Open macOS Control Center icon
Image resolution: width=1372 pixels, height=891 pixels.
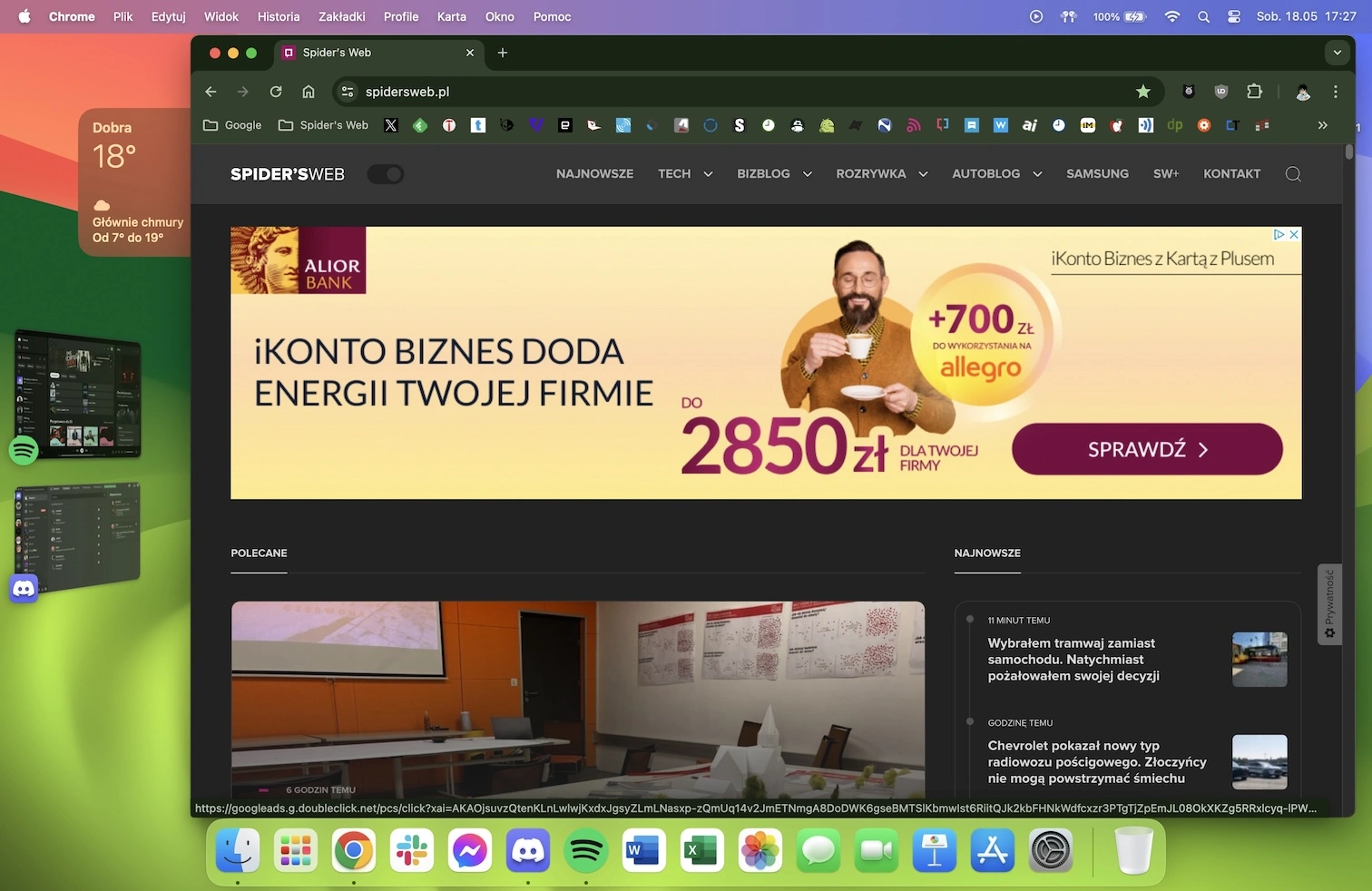coord(1234,16)
